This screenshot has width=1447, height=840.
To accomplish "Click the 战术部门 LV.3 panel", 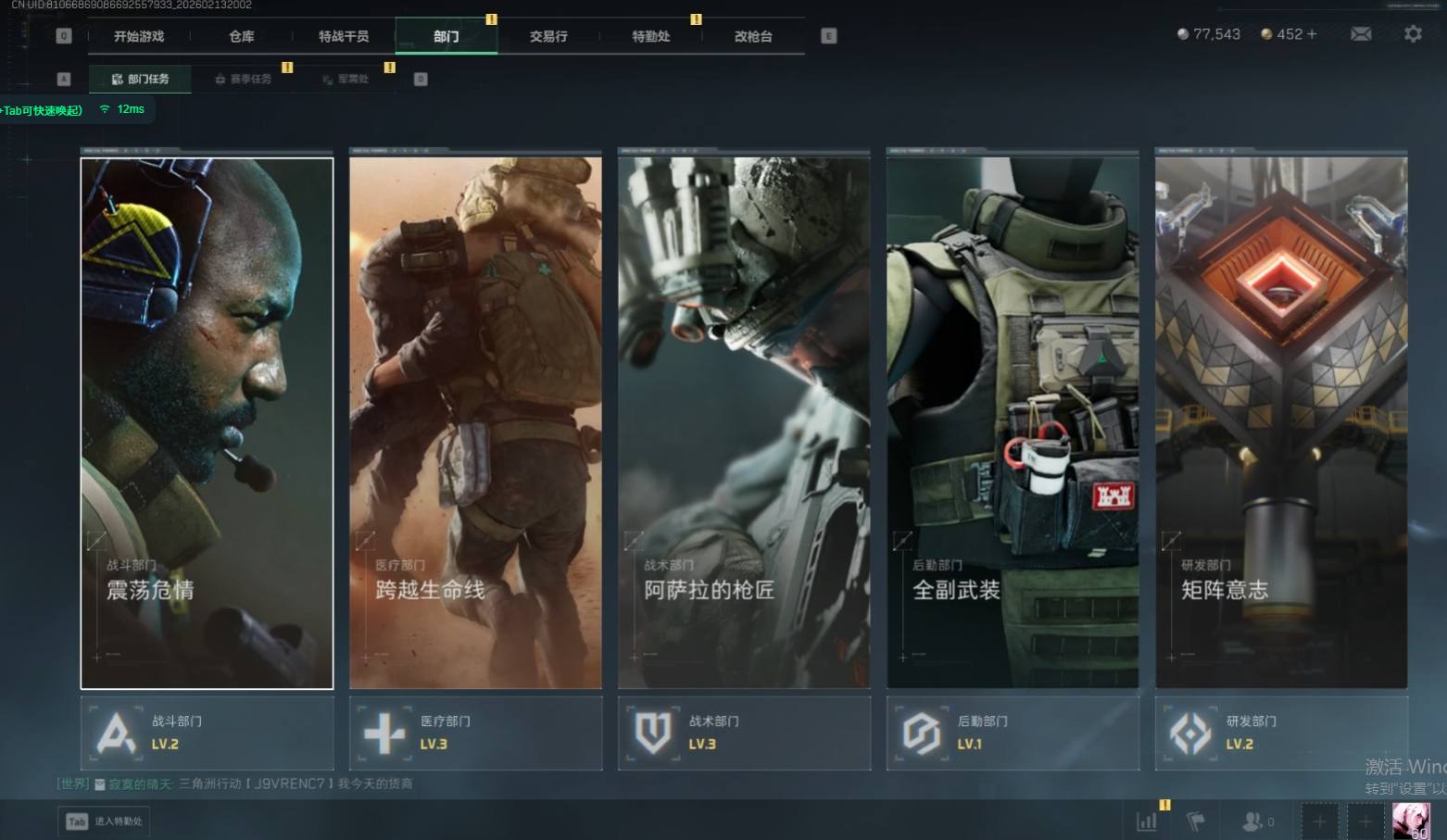I will click(x=744, y=733).
